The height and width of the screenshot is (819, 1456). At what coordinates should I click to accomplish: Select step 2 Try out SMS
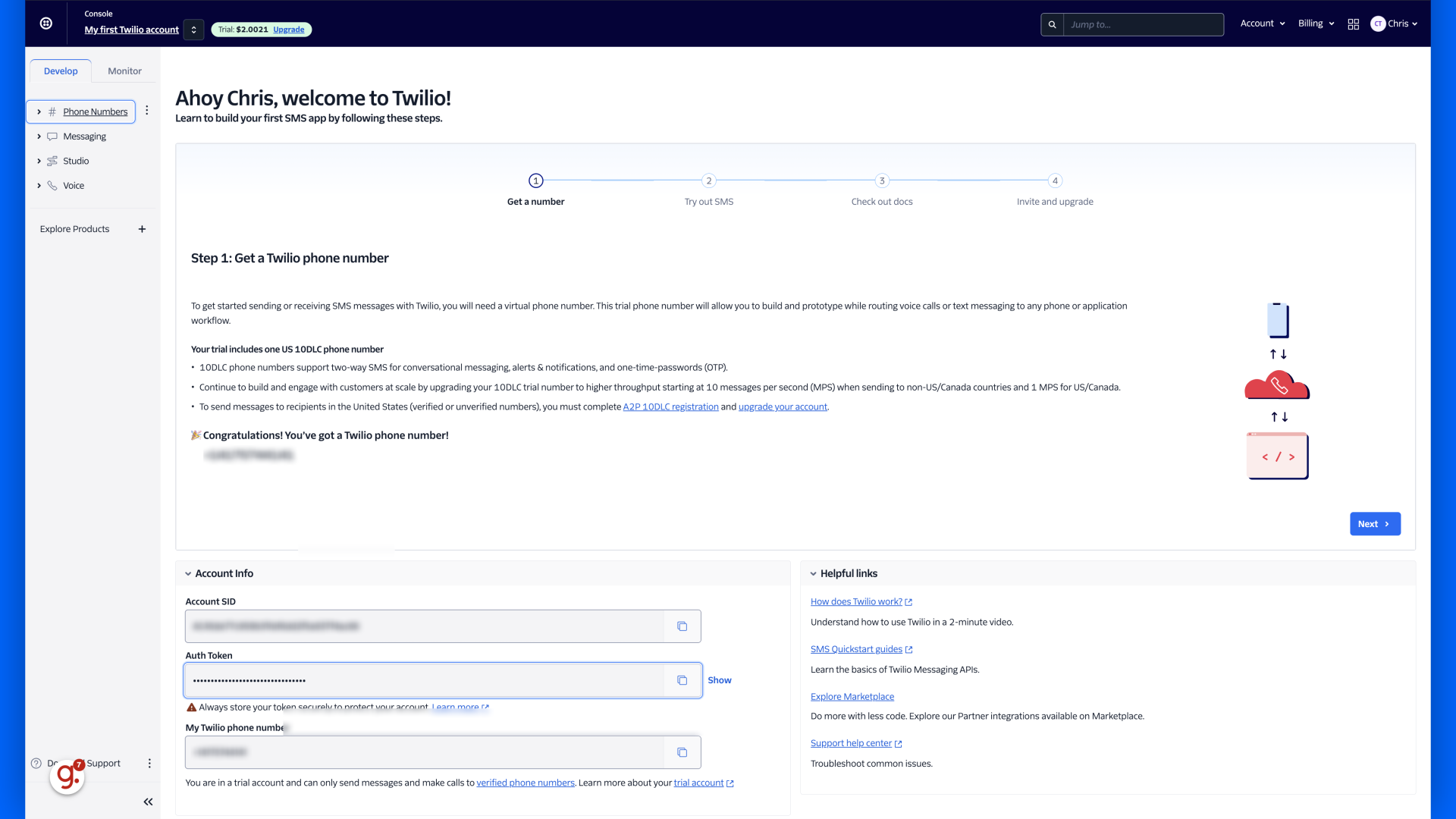709,180
